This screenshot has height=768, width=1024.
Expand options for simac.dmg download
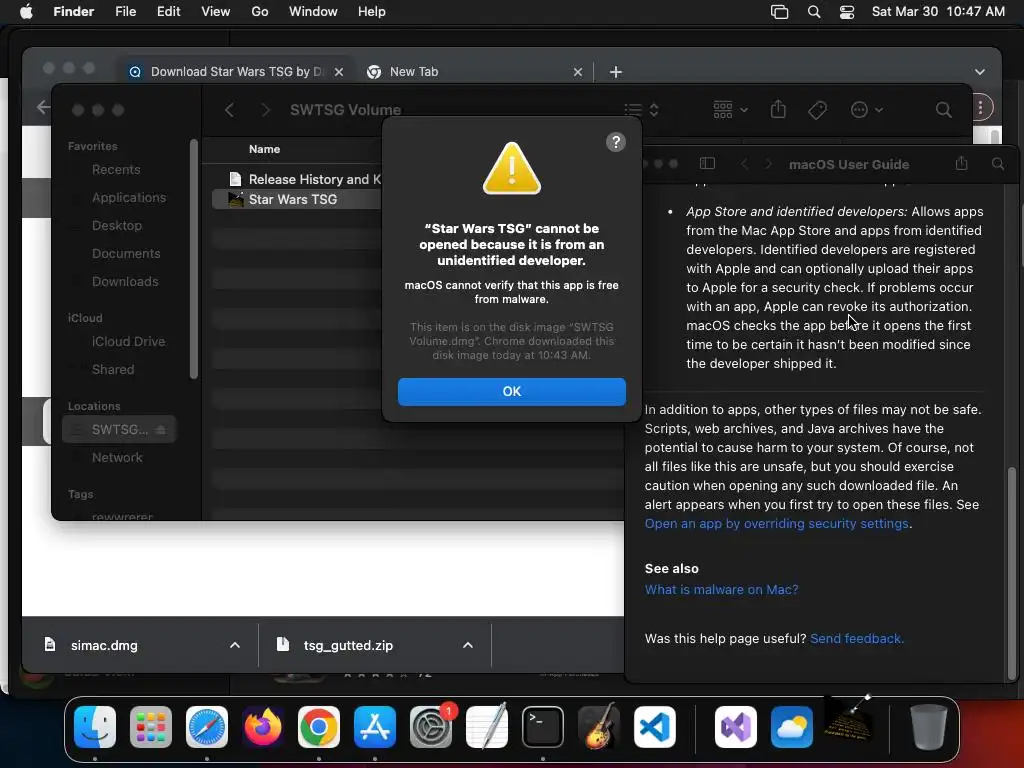click(234, 645)
